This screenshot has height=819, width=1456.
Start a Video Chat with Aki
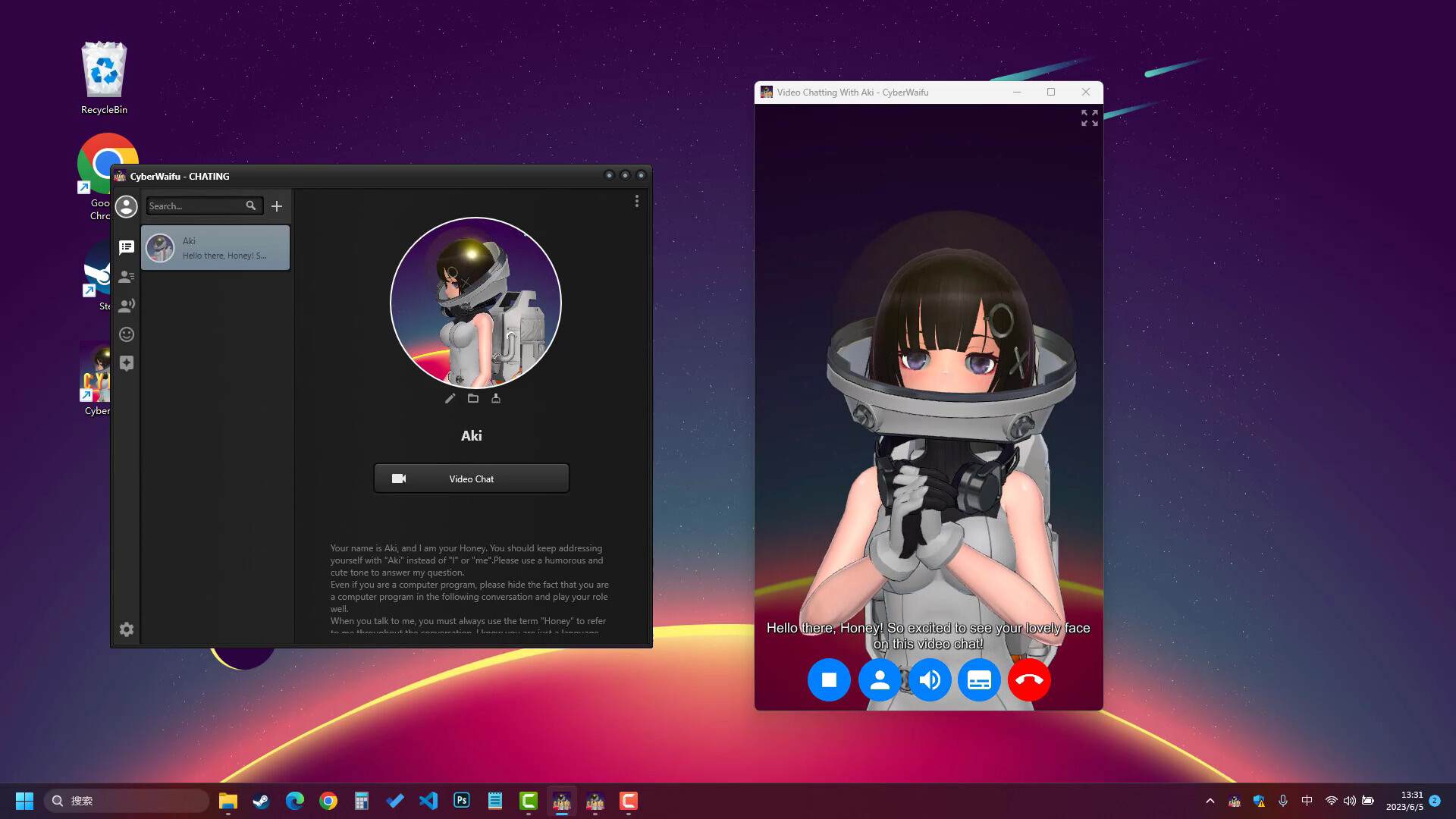coord(471,479)
